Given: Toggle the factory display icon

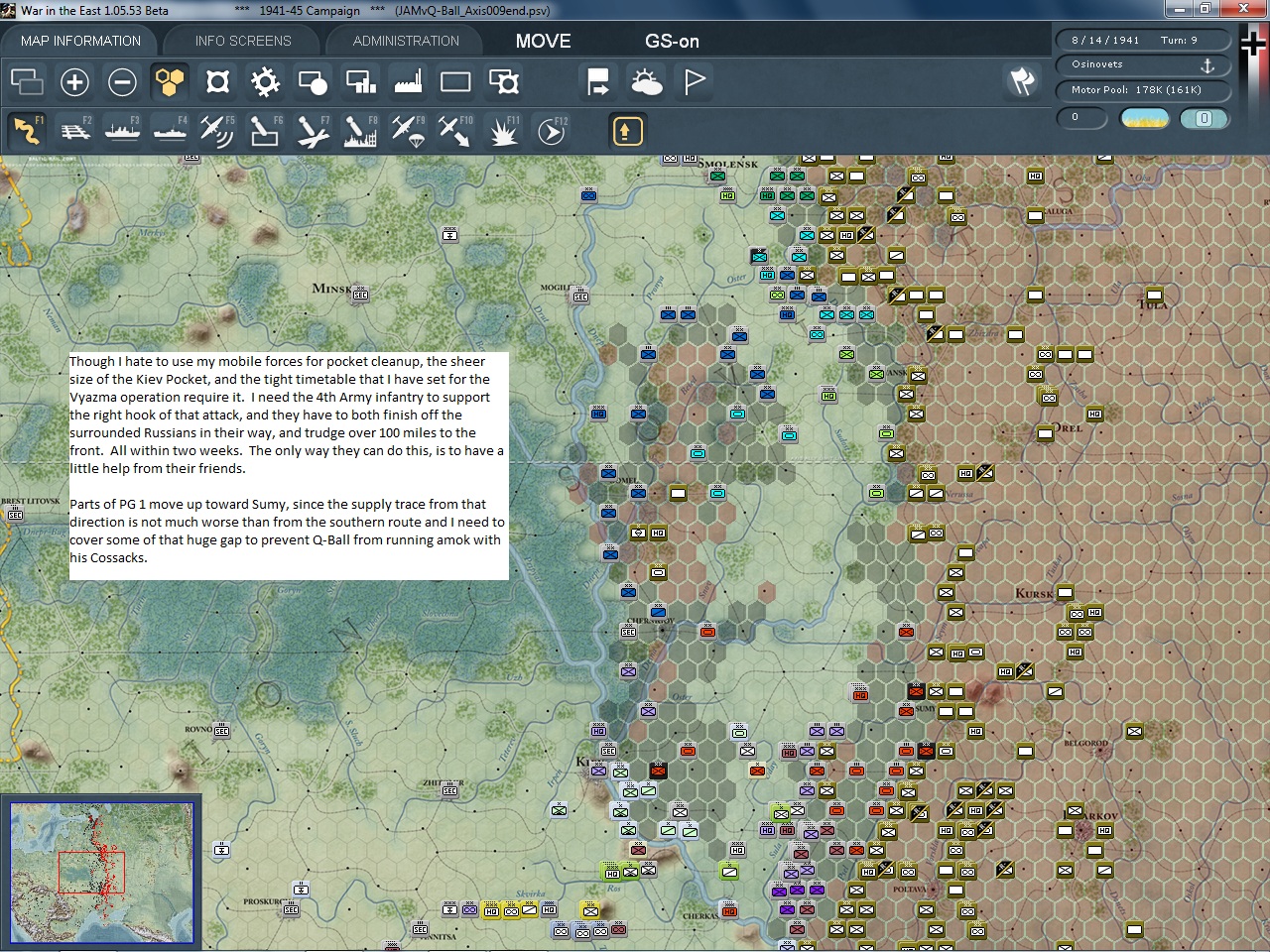Looking at the screenshot, I should (408, 81).
